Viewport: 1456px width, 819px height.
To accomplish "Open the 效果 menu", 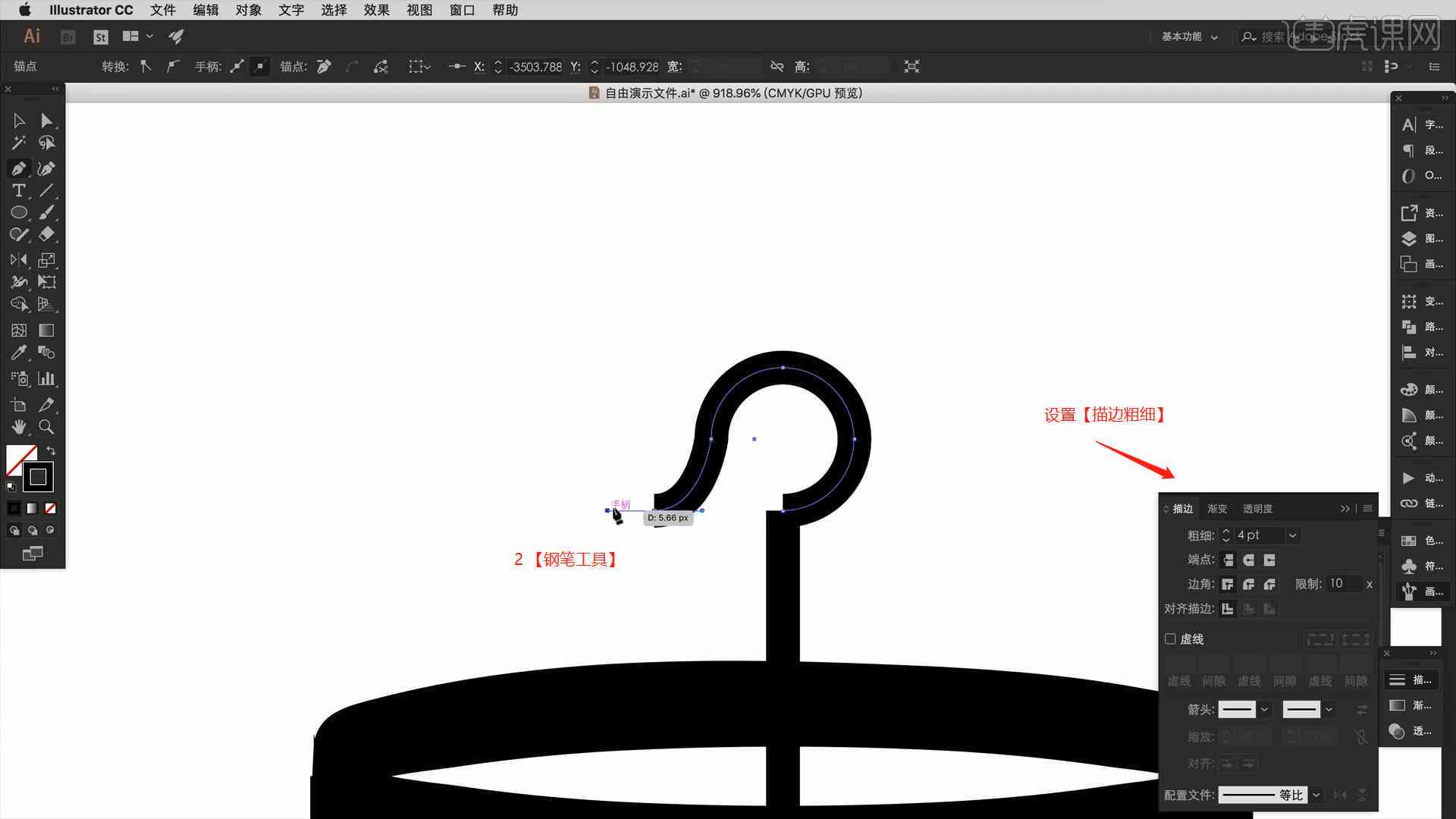I will pyautogui.click(x=376, y=10).
